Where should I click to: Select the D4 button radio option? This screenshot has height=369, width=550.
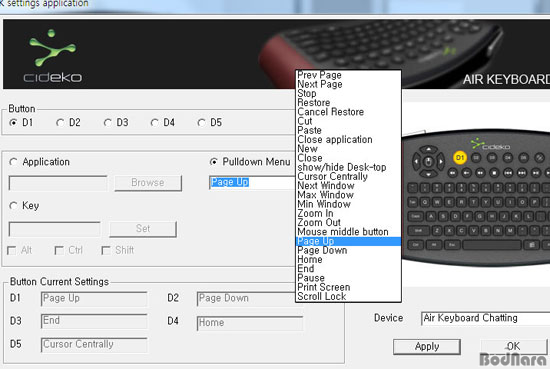pos(155,123)
